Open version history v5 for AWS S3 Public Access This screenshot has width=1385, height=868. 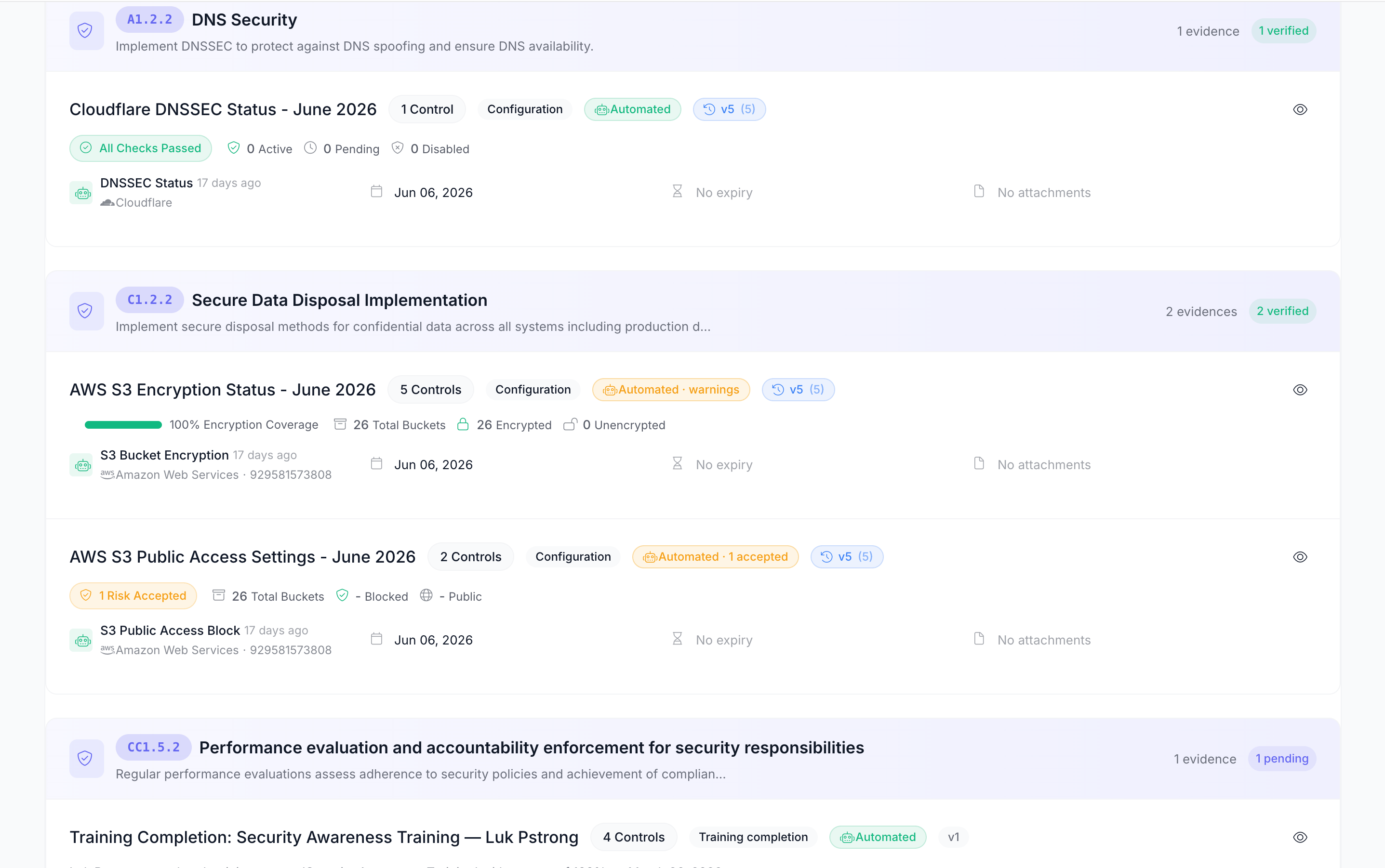846,557
